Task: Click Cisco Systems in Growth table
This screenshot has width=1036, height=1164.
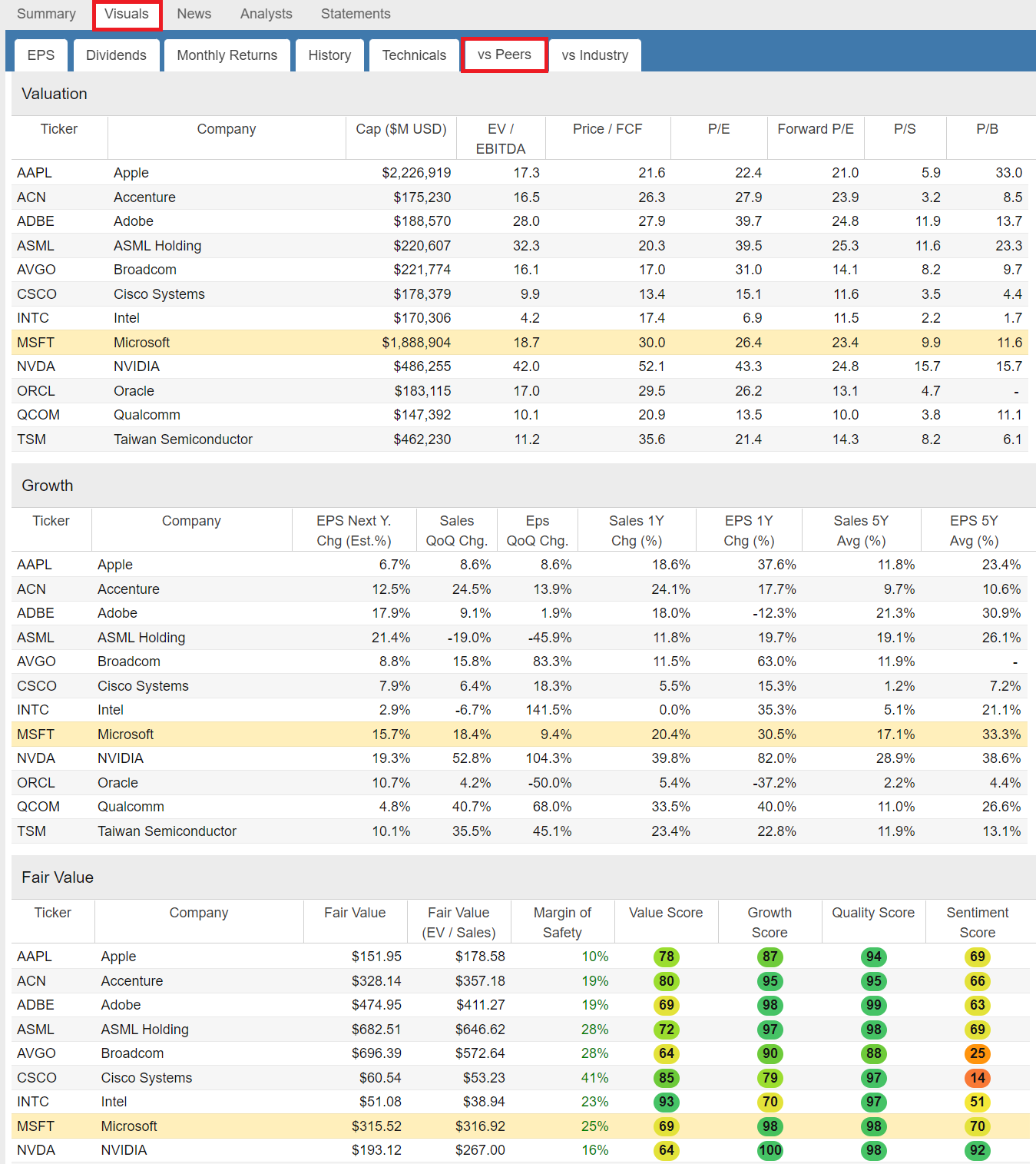Action: (143, 686)
